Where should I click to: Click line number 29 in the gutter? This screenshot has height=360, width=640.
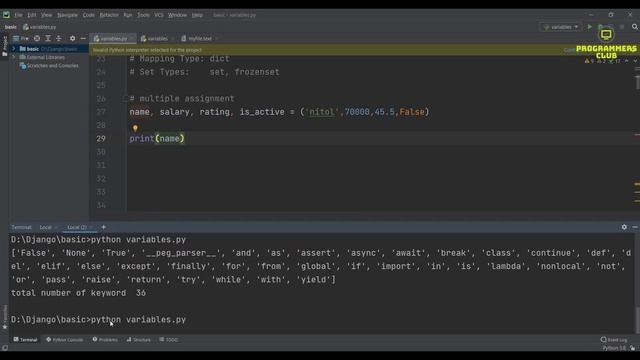101,139
